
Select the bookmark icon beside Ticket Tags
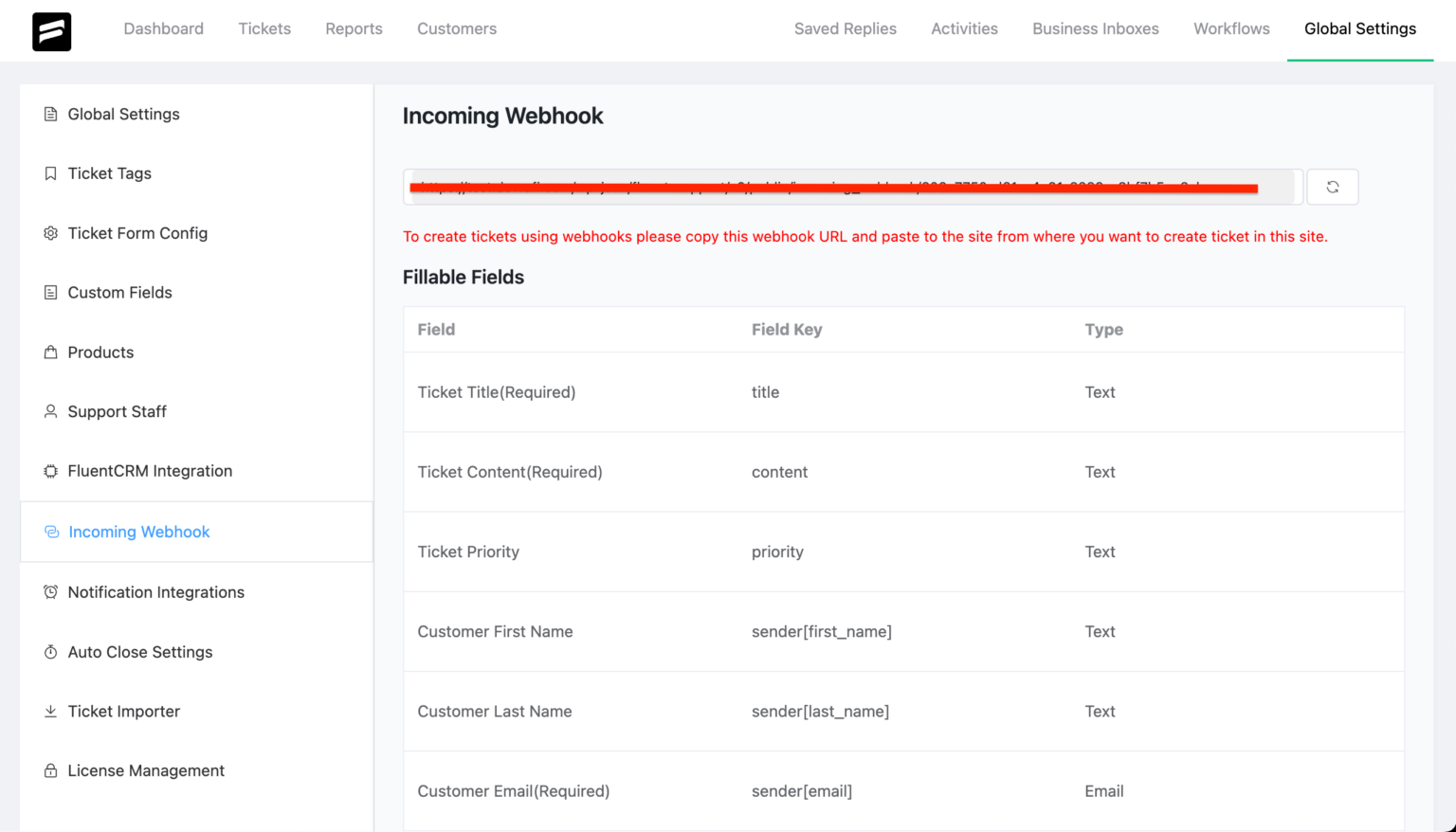pos(50,173)
